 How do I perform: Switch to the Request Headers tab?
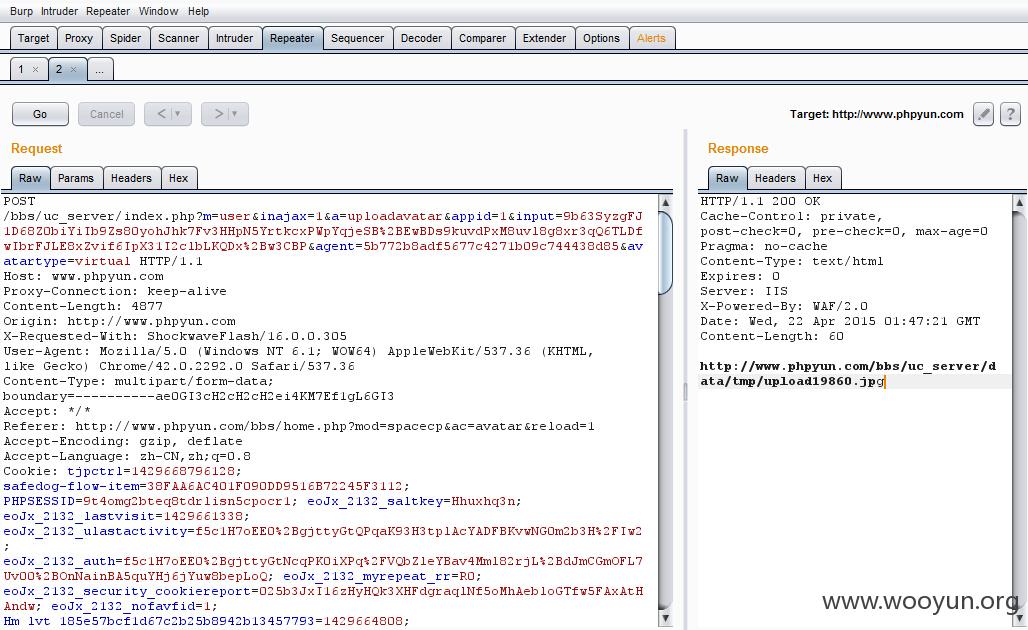[131, 178]
